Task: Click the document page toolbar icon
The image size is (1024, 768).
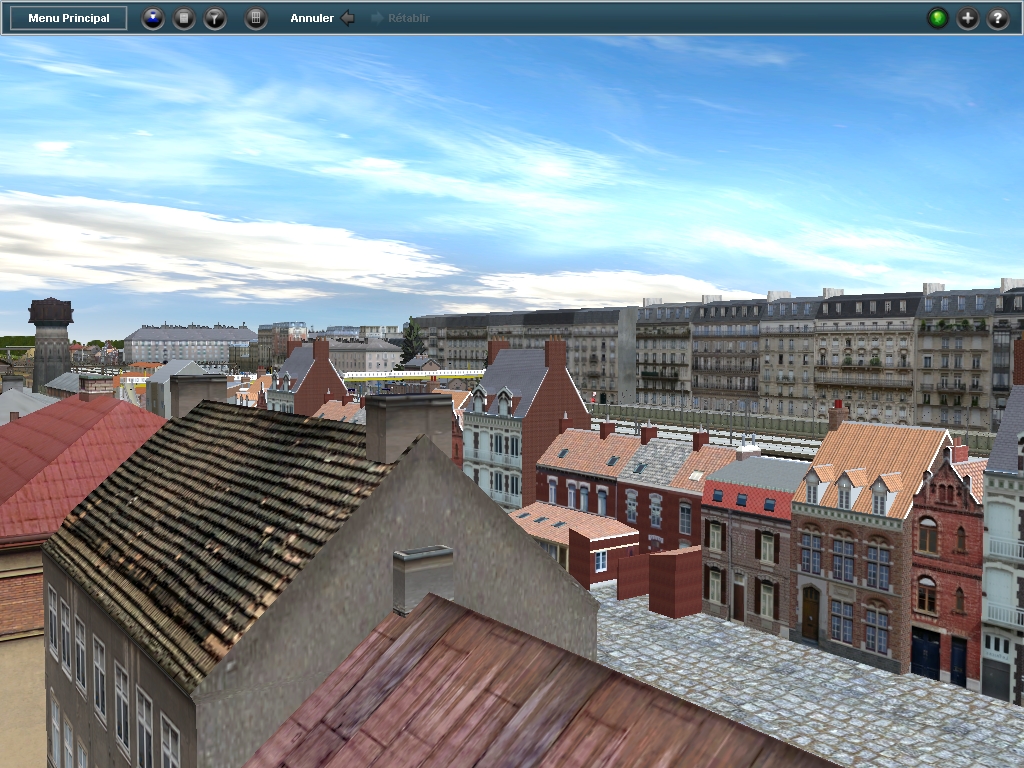Action: coord(184,18)
